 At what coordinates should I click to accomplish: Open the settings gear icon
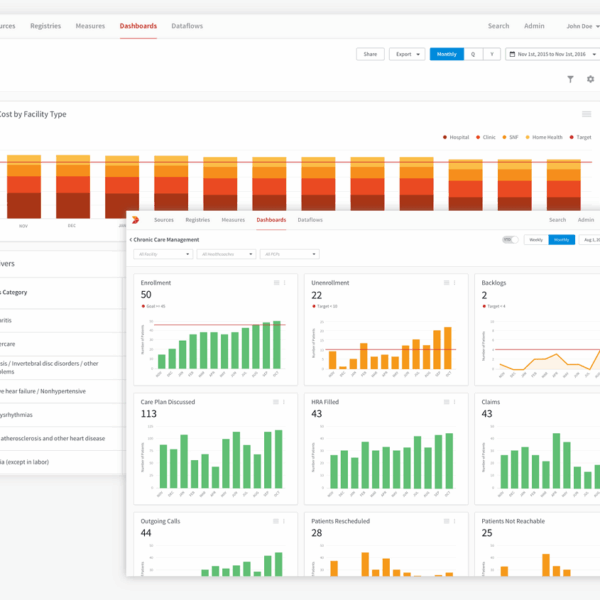tap(590, 79)
